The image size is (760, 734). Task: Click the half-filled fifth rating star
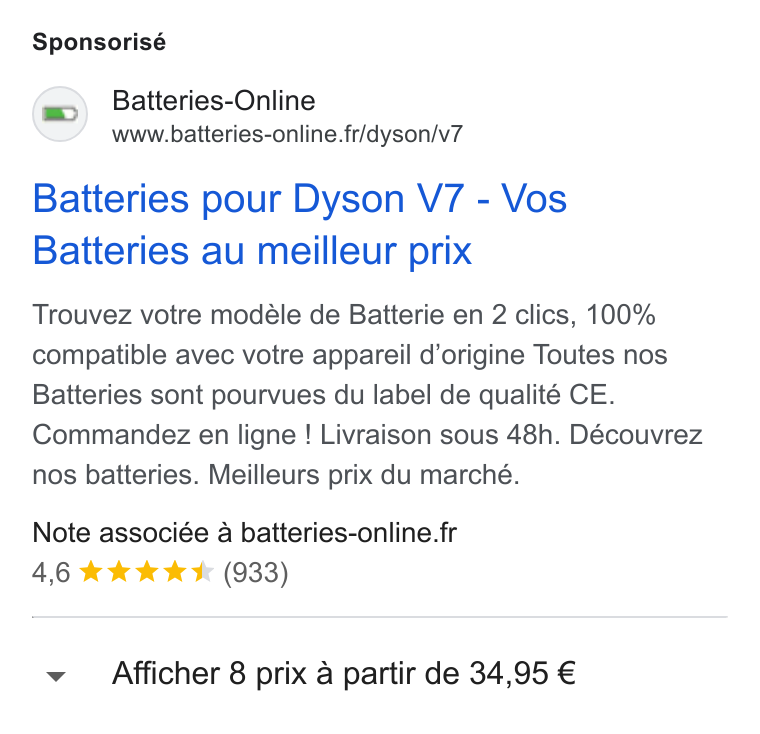pos(203,572)
